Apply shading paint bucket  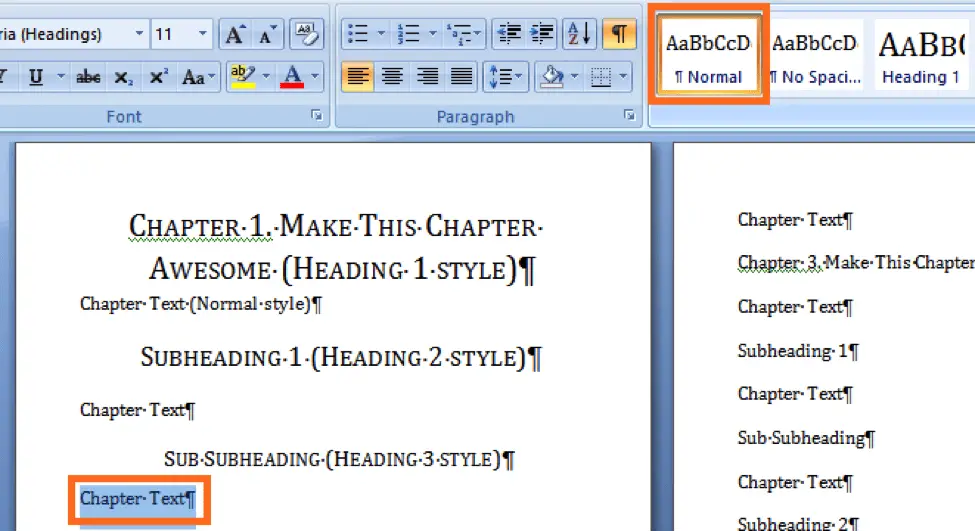pyautogui.click(x=552, y=76)
